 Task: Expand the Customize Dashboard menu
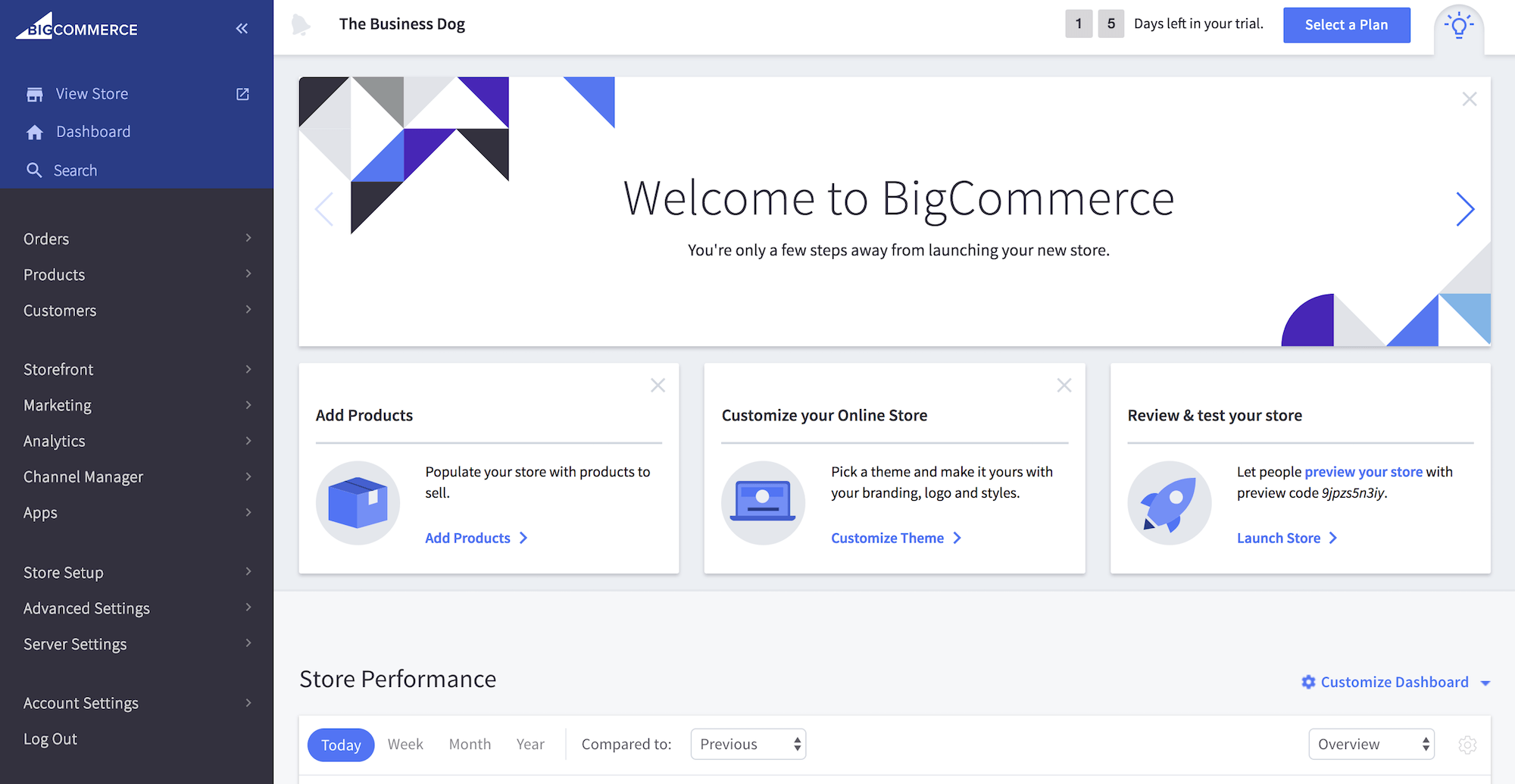(1395, 682)
